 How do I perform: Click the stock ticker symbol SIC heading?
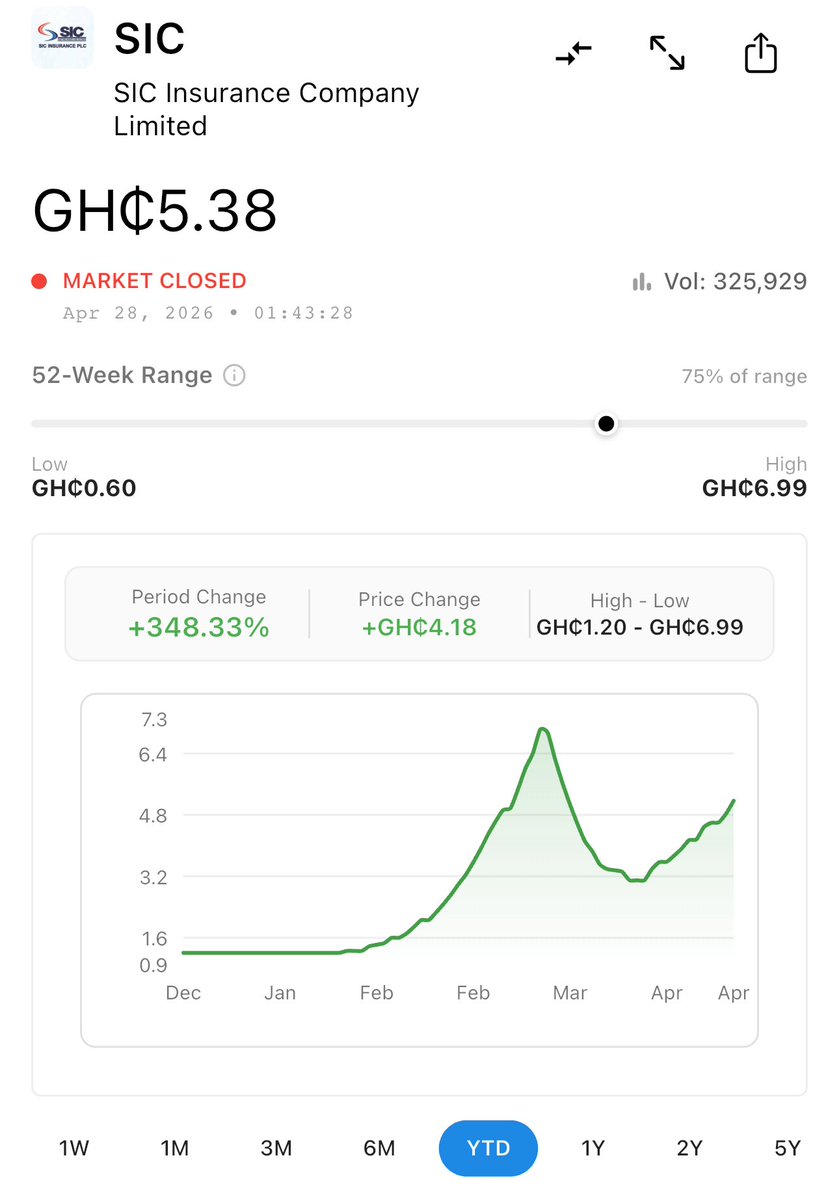[149, 38]
